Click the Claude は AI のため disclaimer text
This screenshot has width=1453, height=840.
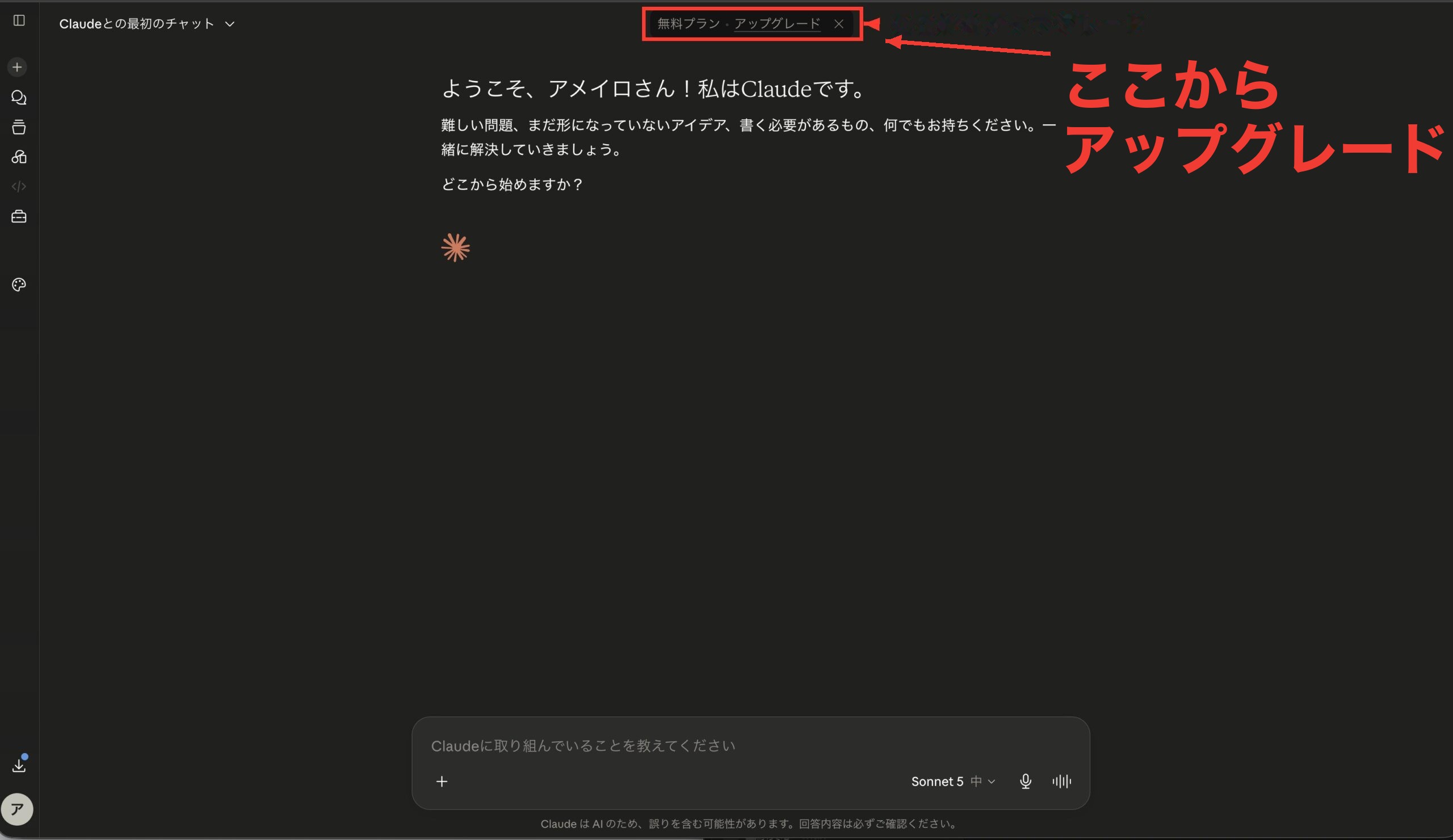[x=750, y=824]
